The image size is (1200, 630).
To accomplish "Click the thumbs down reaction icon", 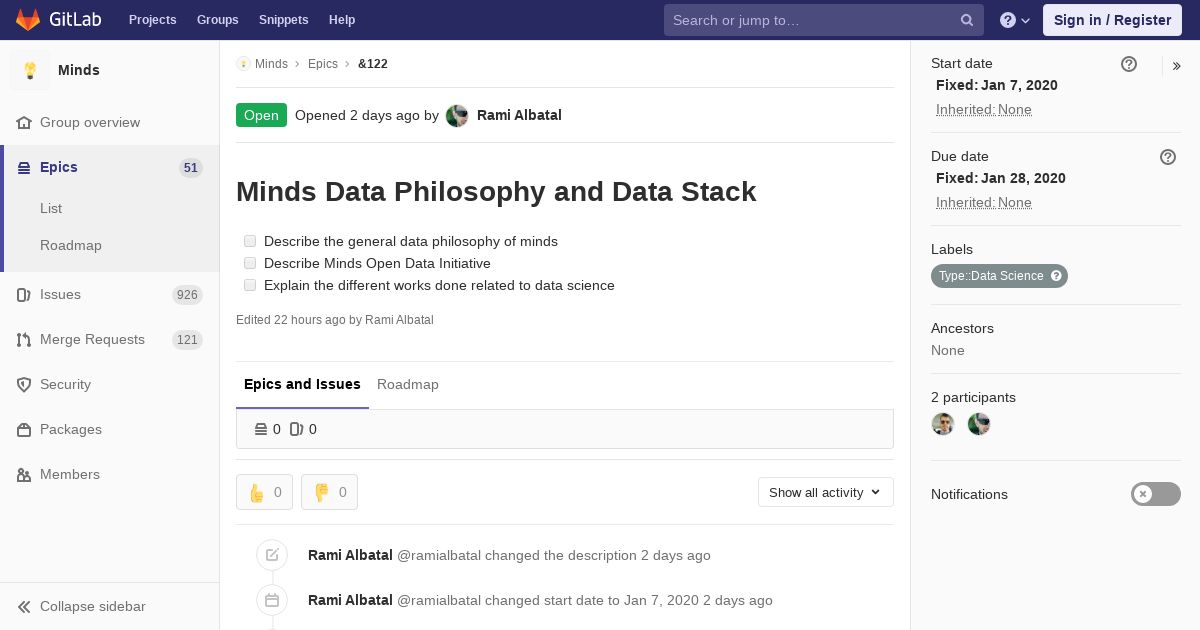I will coord(321,492).
